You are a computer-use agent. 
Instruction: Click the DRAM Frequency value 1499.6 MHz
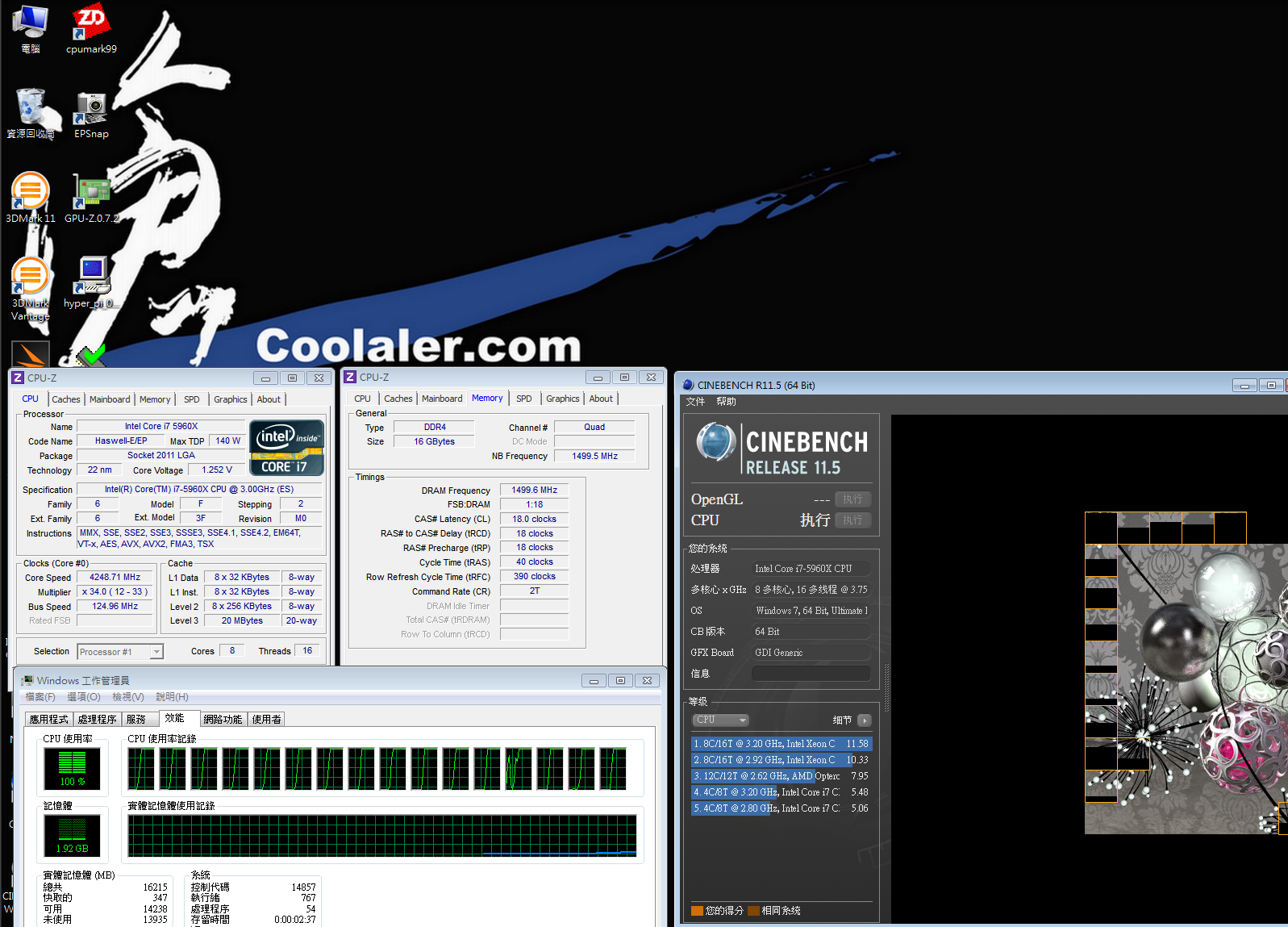pos(534,490)
